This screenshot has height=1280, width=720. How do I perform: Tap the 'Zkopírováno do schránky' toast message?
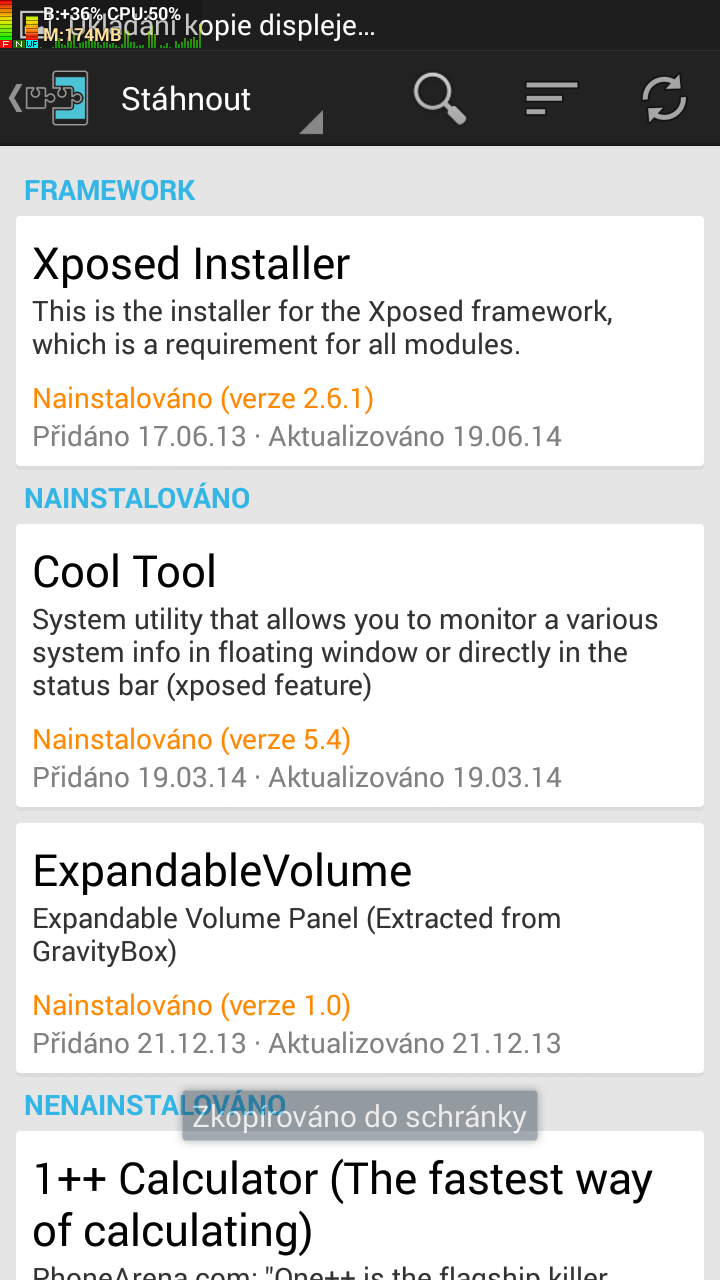(360, 1116)
